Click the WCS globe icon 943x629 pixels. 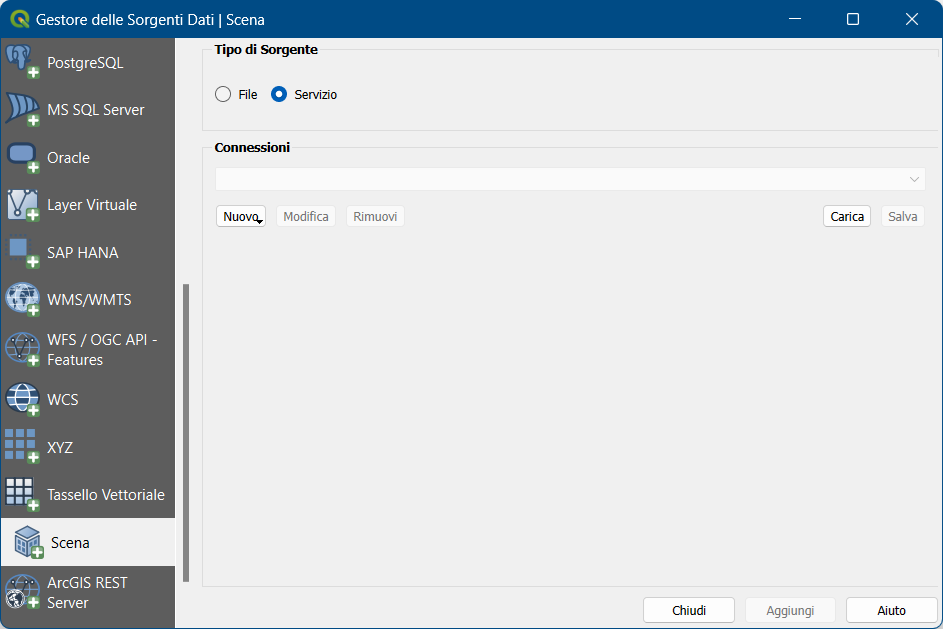22,399
